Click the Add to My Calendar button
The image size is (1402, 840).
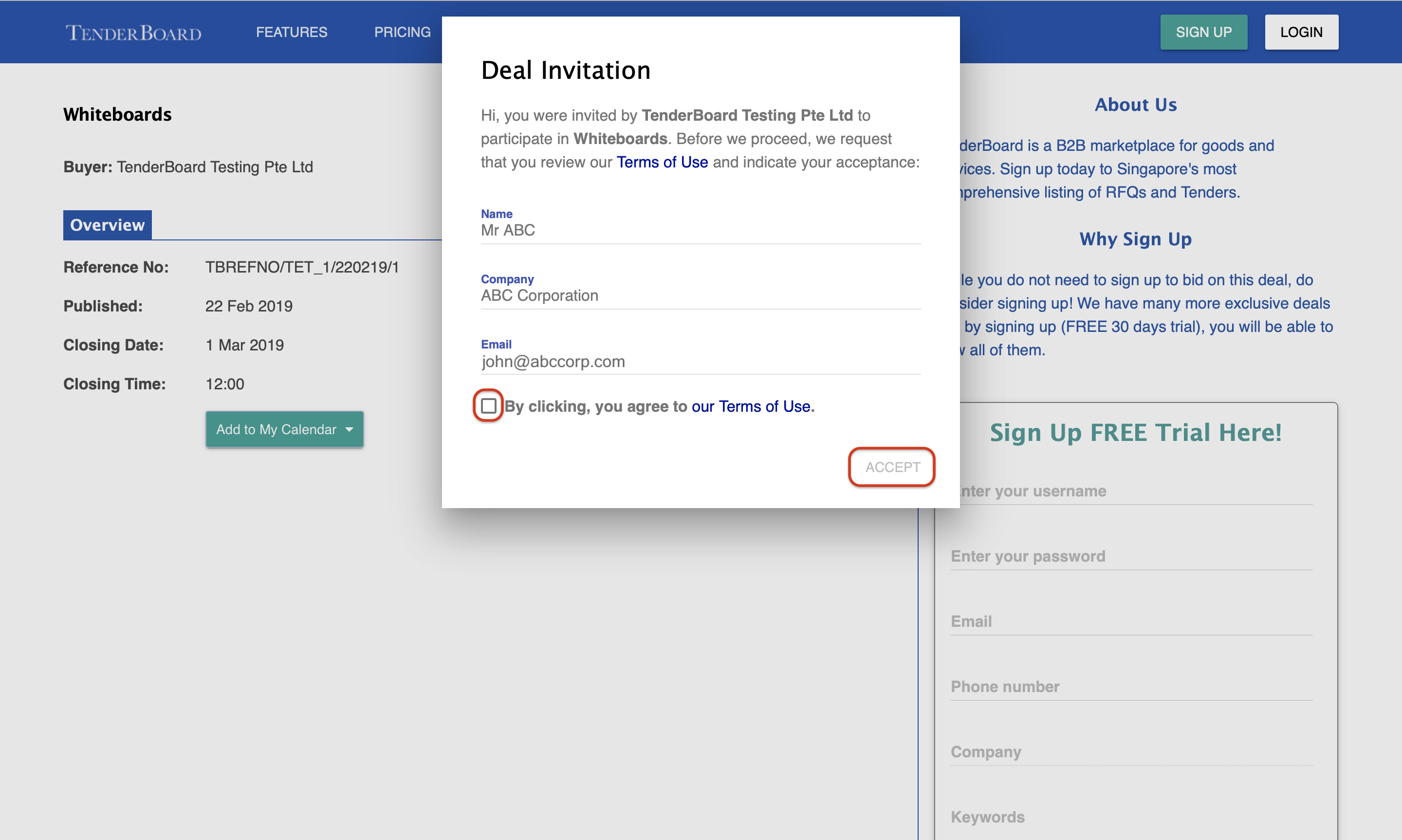tap(276, 430)
